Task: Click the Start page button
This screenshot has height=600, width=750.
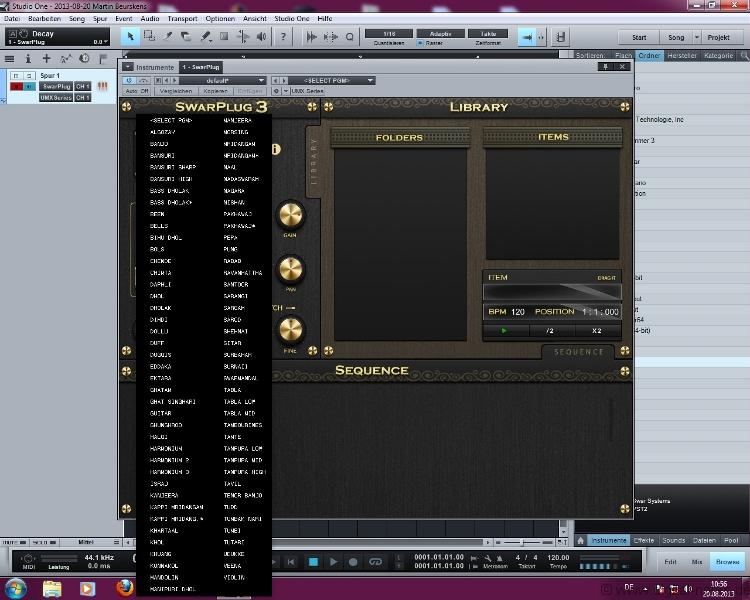Action: click(x=639, y=37)
